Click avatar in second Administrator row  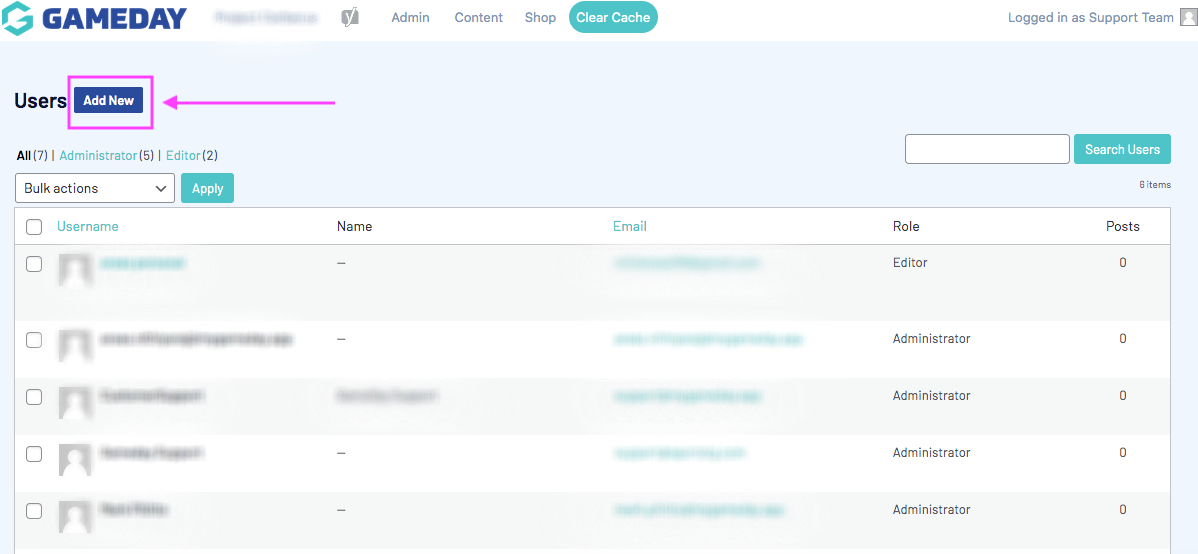tap(75, 403)
